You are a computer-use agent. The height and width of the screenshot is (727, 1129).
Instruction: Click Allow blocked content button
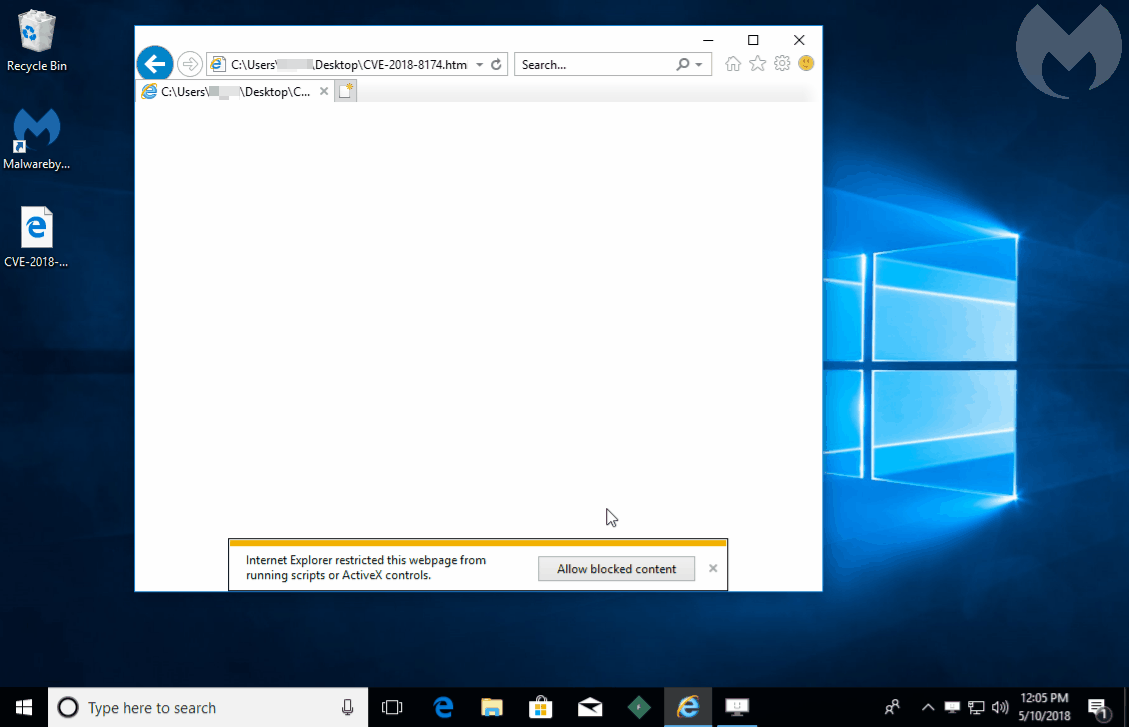(616, 569)
